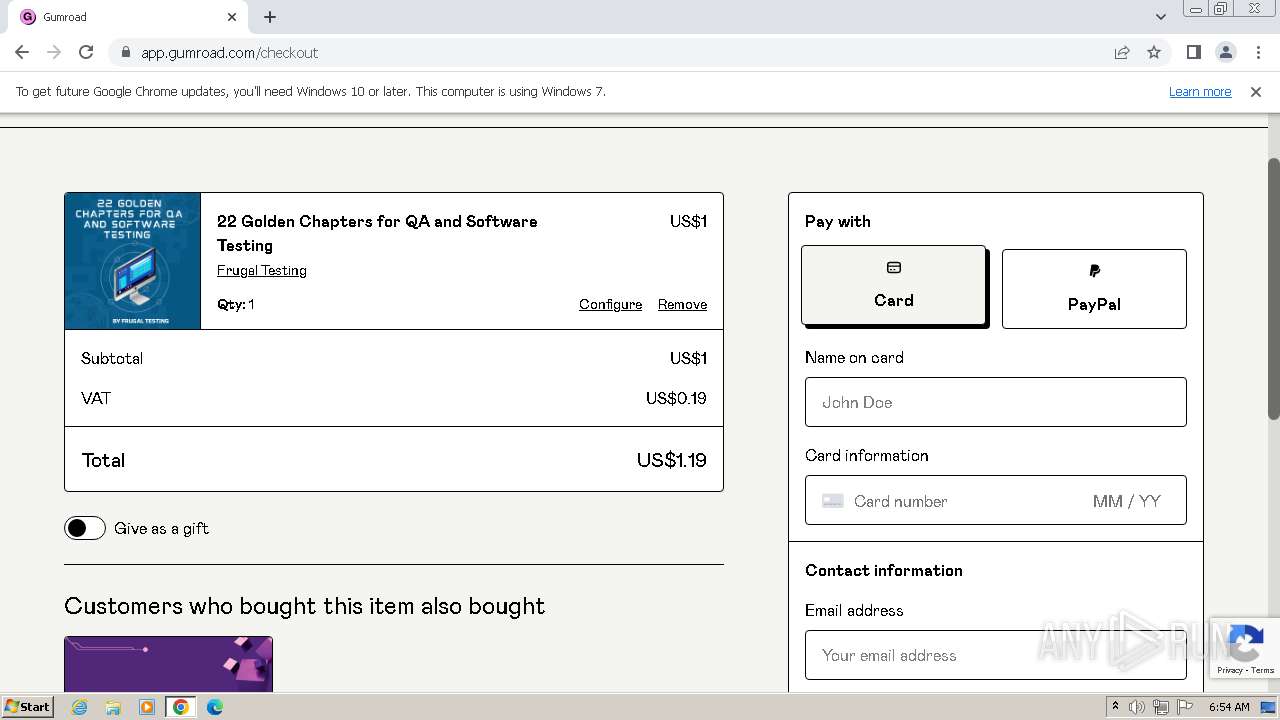Switch to the Gumroad browser tab
This screenshot has width=1280, height=720.
coord(120,17)
